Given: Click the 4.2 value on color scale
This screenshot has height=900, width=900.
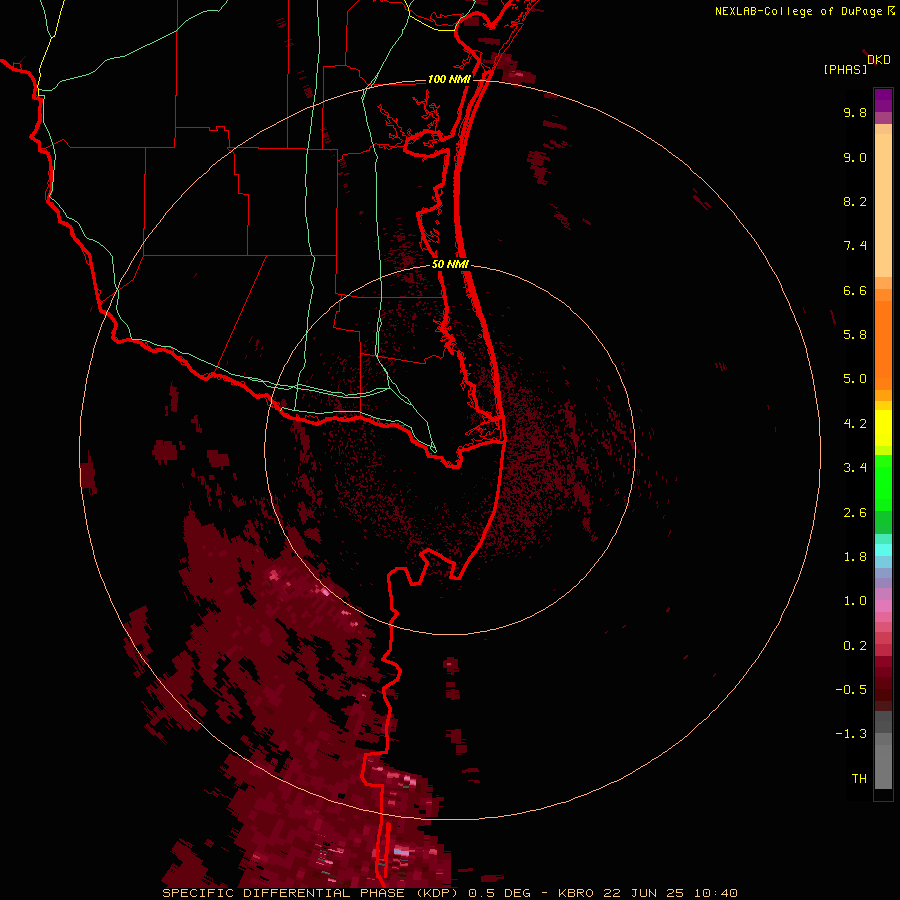Looking at the screenshot, I should [855, 424].
